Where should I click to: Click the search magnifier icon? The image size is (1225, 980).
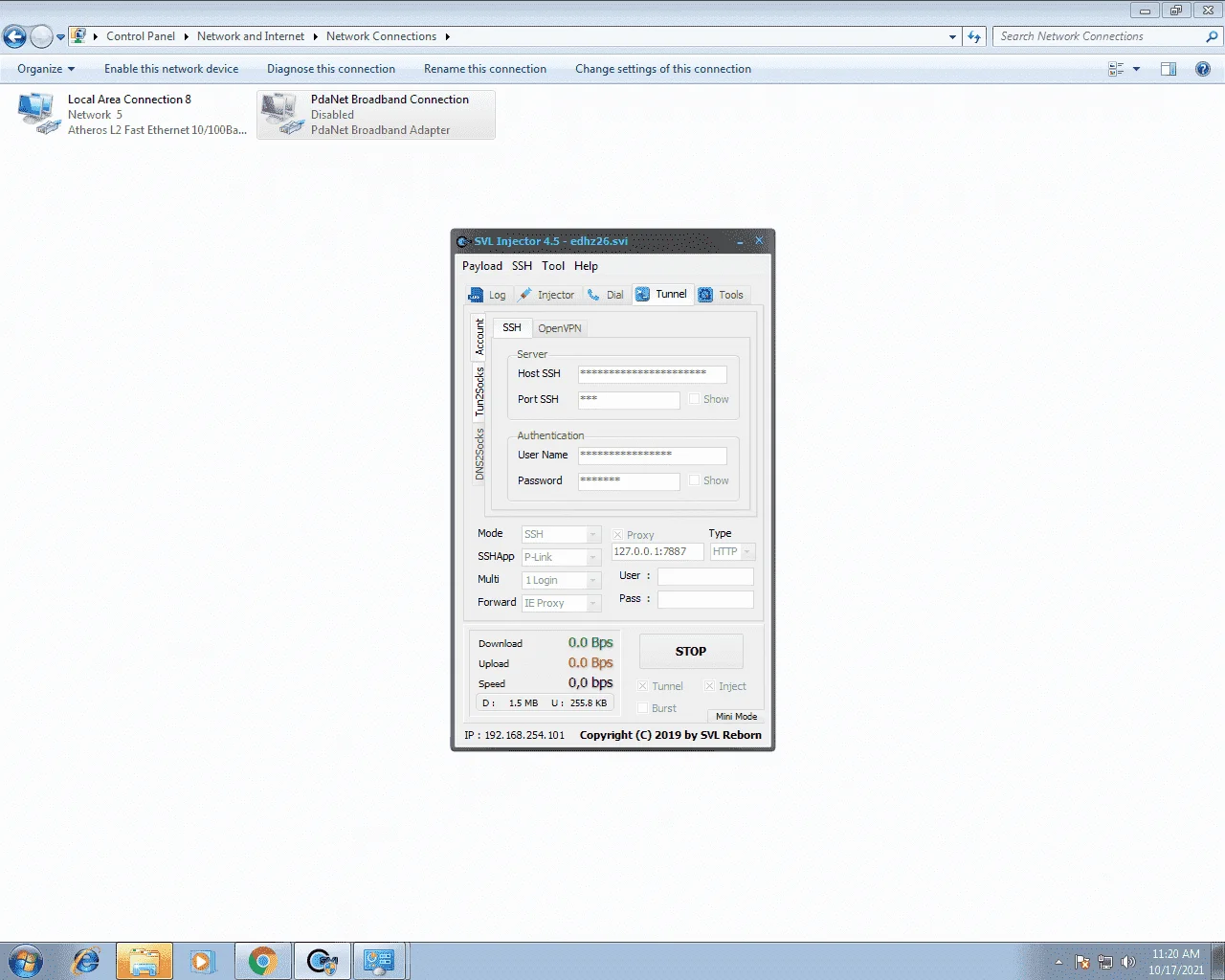point(1213,36)
